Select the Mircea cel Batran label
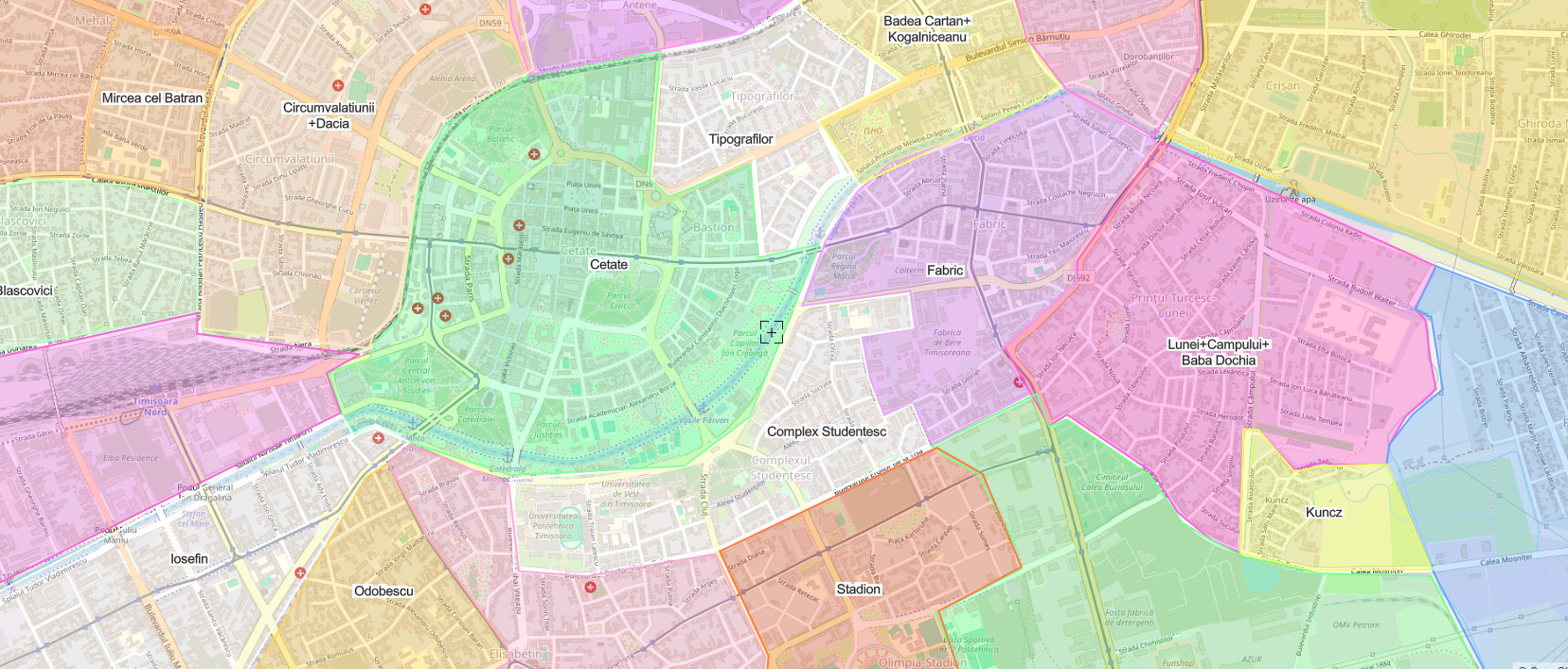 click(151, 98)
